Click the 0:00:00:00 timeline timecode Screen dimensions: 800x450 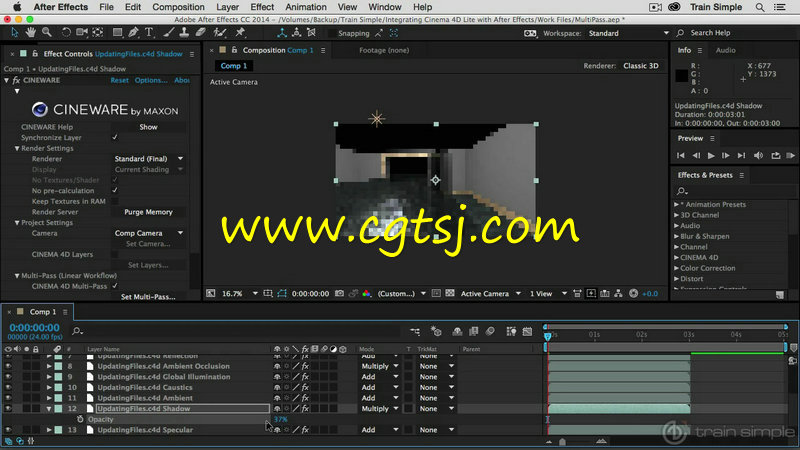(34, 328)
